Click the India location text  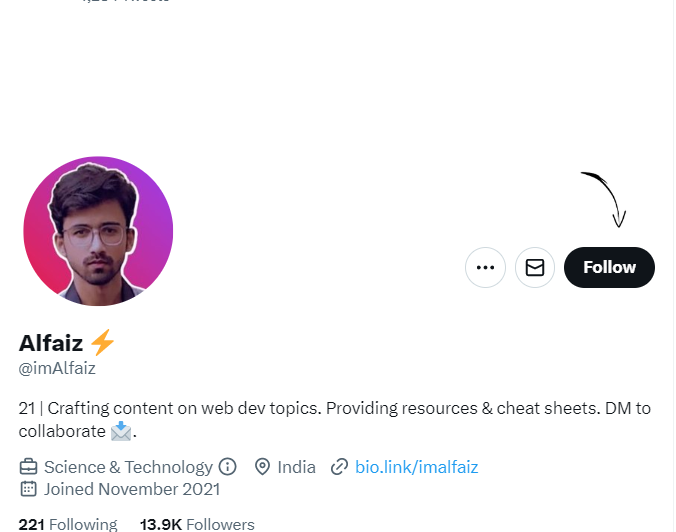coord(296,467)
